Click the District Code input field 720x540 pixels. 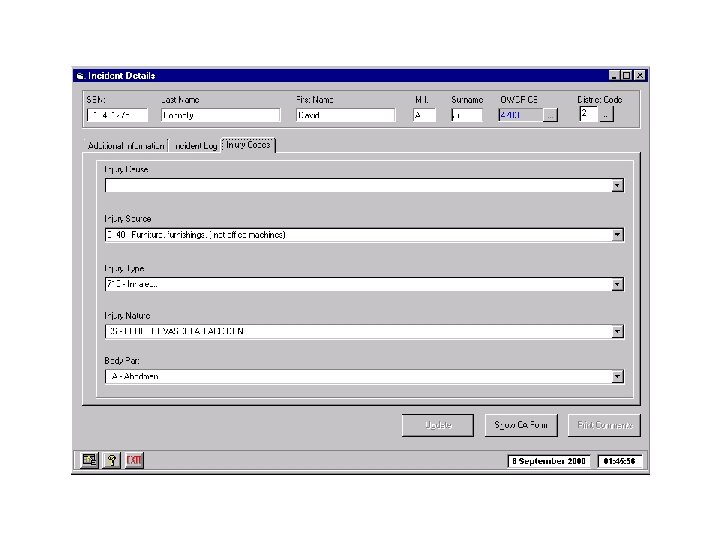pos(589,114)
